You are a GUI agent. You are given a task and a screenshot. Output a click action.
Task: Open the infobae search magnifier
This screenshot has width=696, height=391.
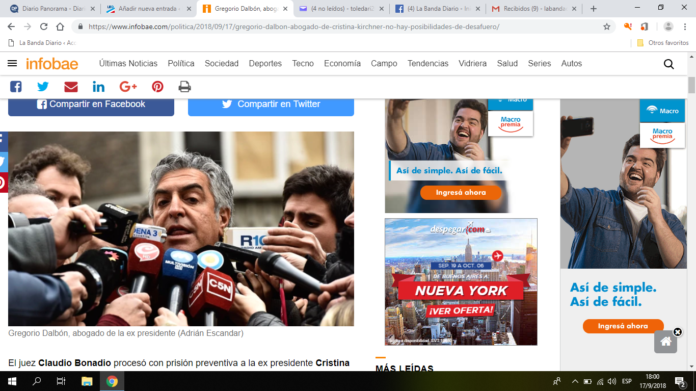[668, 64]
